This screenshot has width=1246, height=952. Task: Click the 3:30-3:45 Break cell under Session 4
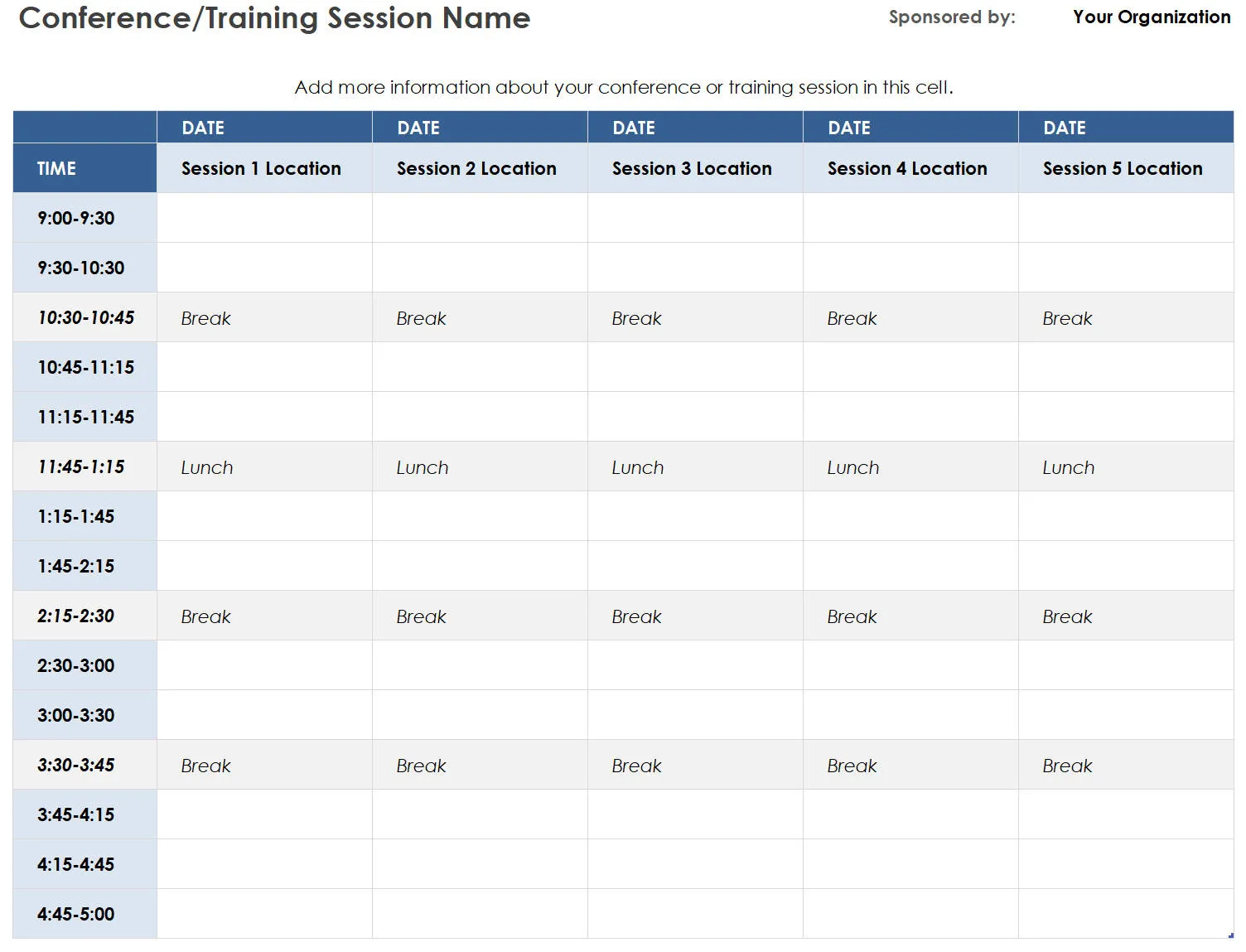(x=852, y=766)
